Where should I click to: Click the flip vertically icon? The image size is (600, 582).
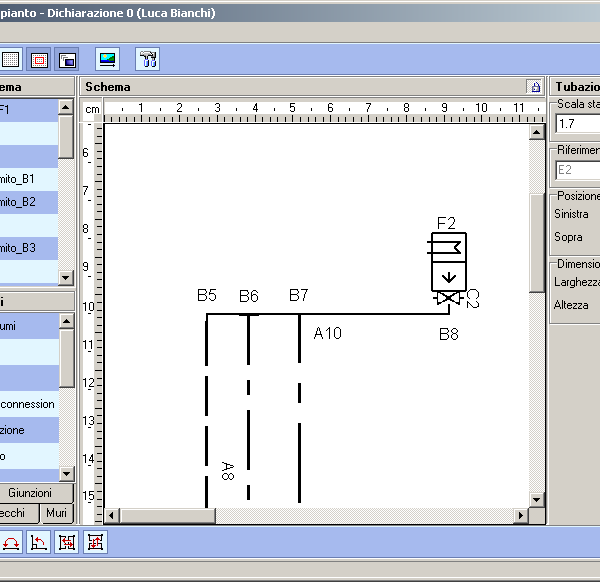pyautogui.click(x=95, y=542)
